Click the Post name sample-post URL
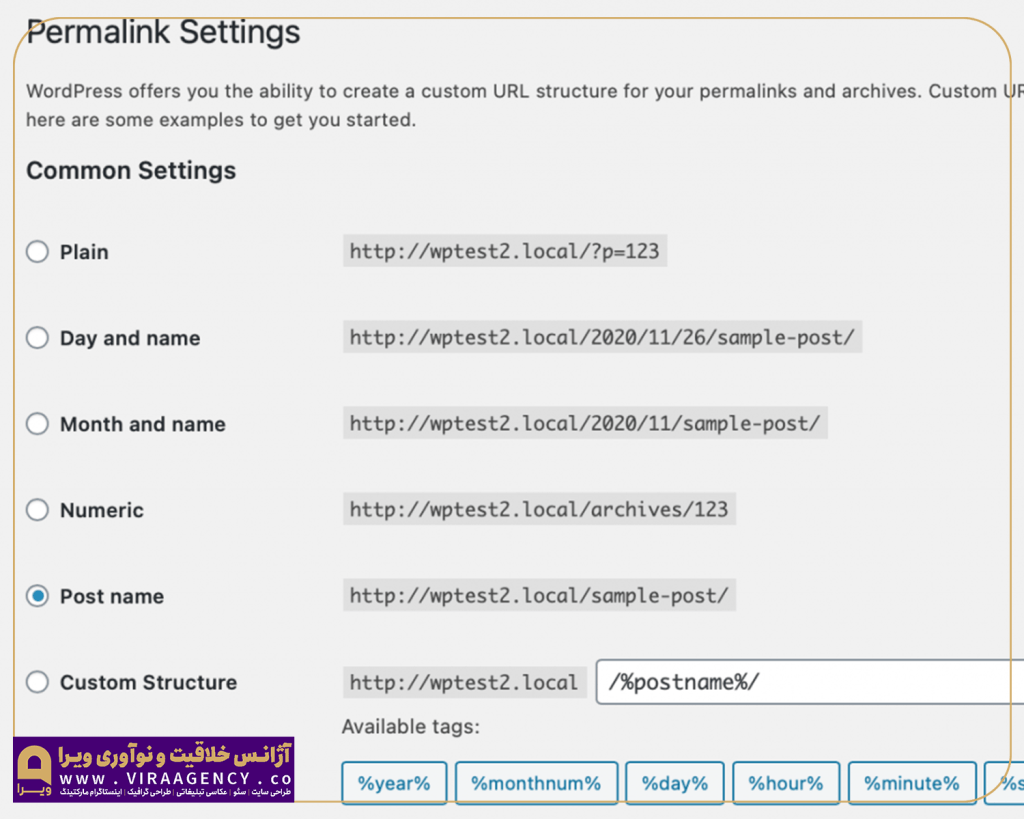Viewport: 1024px width, 819px height. [539, 596]
